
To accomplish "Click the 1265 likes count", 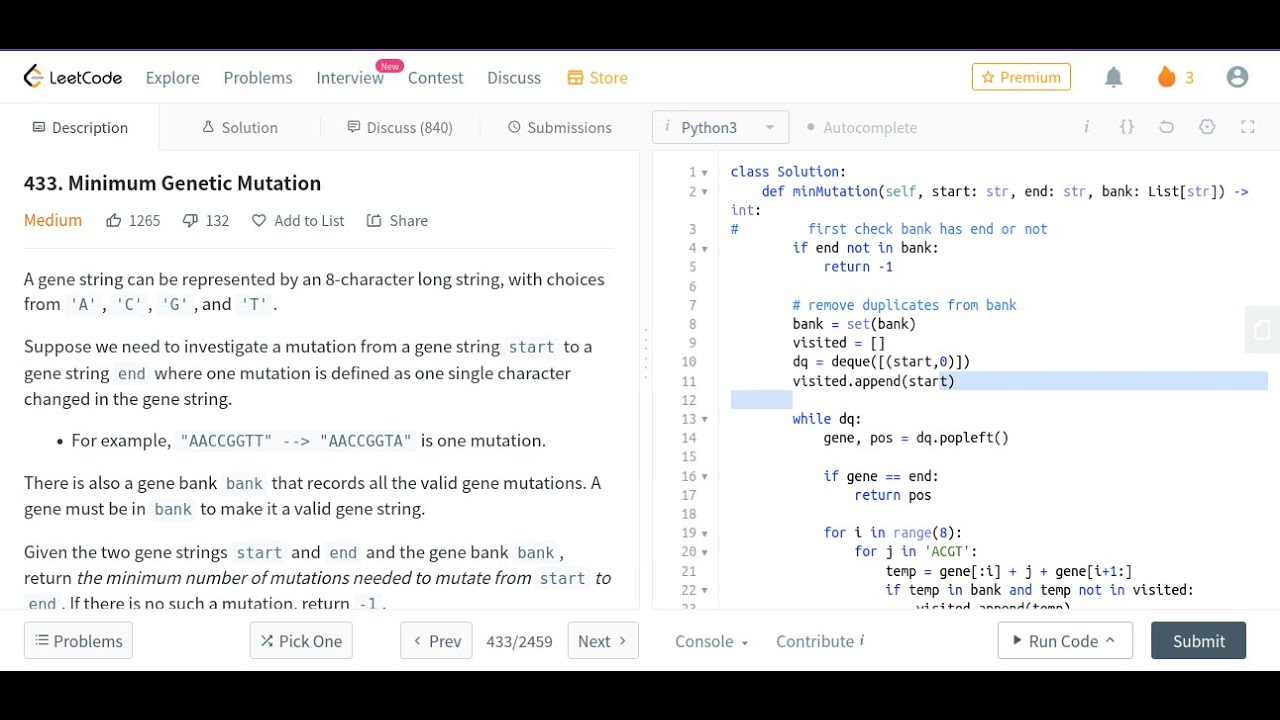I will tap(145, 220).
